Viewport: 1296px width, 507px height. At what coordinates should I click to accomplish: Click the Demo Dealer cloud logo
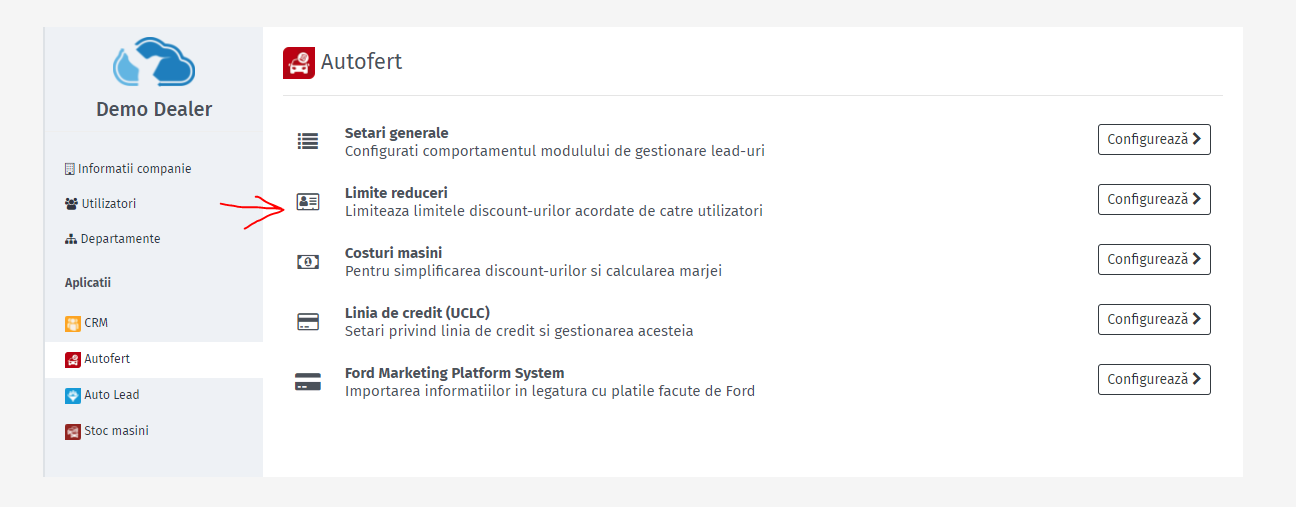point(154,62)
